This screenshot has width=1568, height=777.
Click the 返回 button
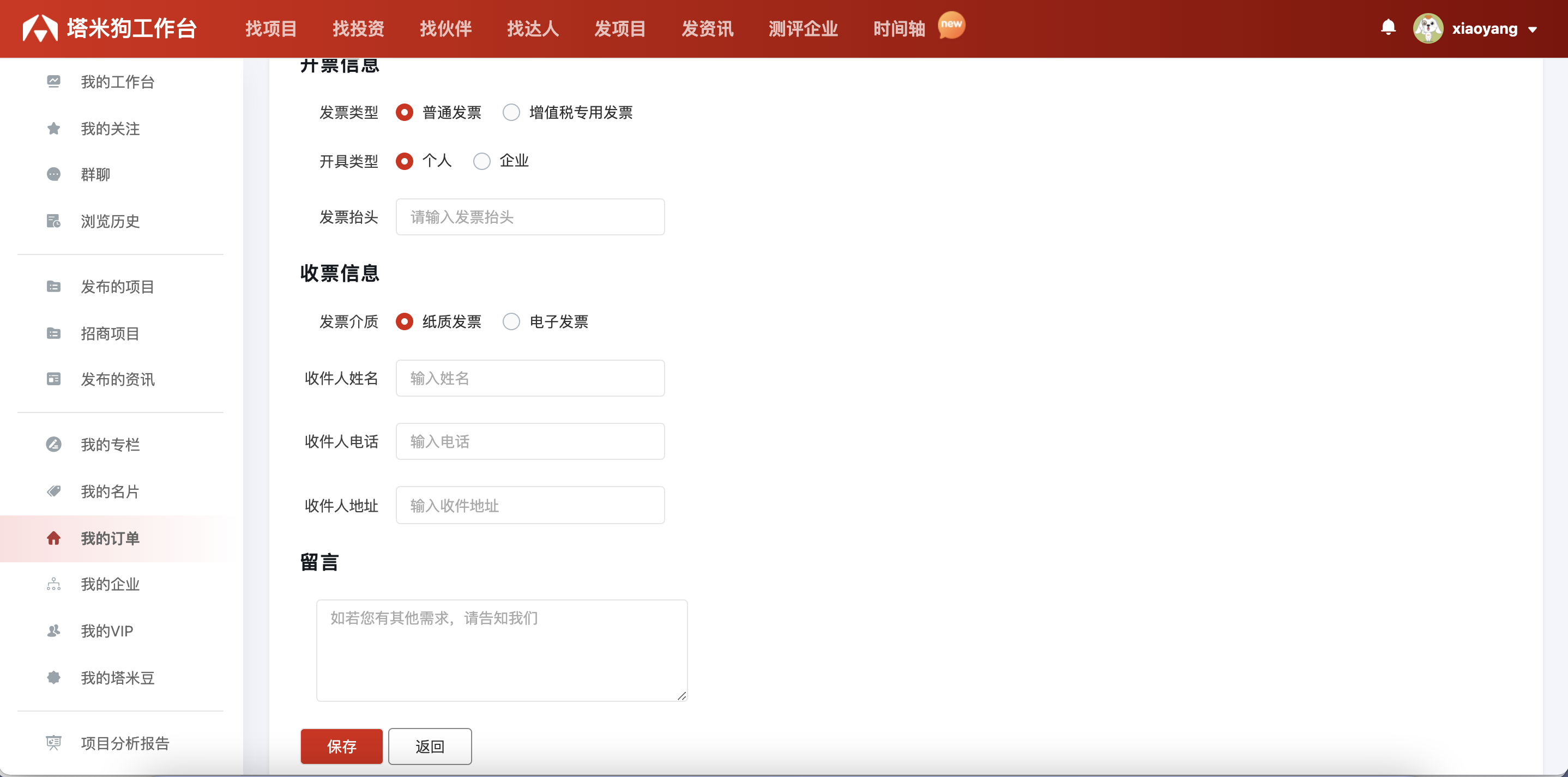tap(430, 746)
